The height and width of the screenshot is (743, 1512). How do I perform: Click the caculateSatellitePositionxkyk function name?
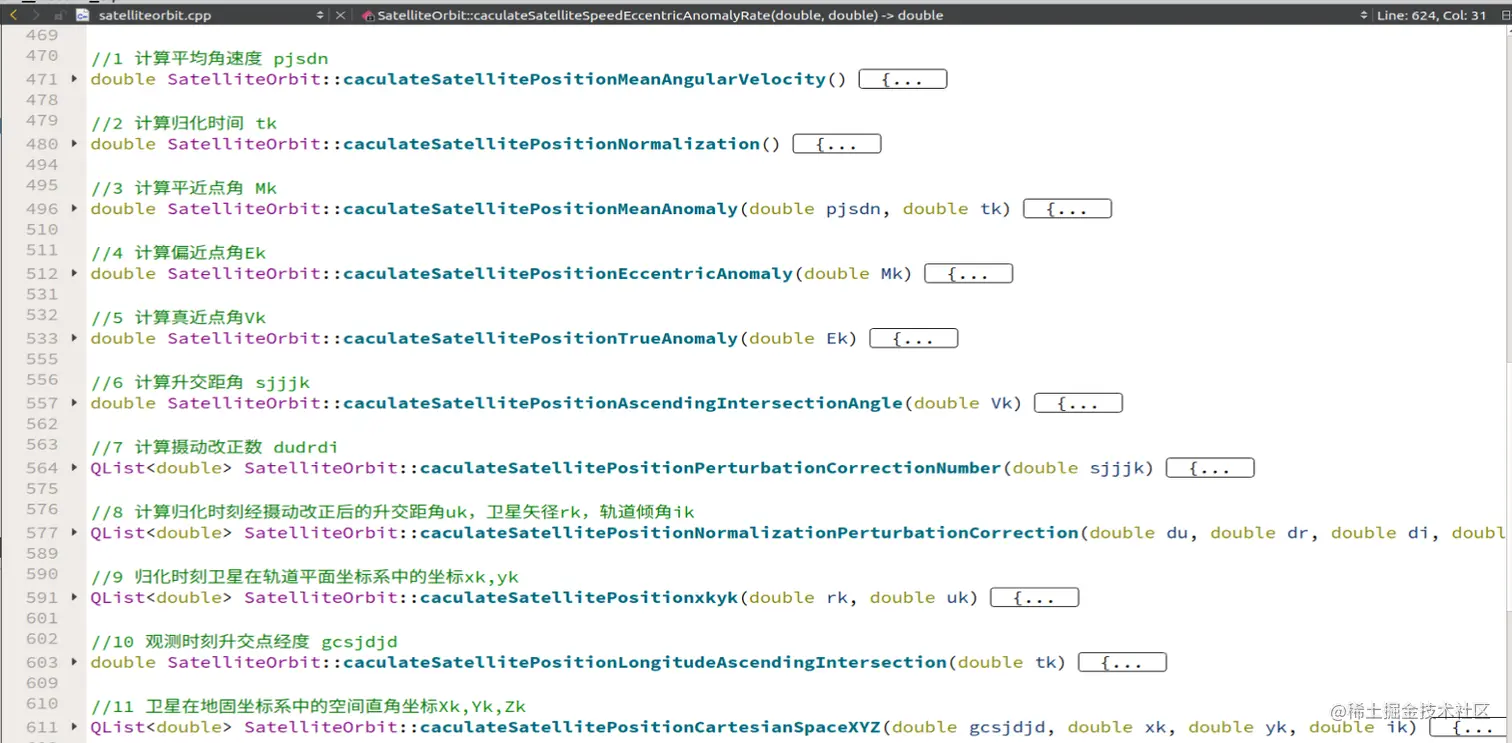coord(579,598)
